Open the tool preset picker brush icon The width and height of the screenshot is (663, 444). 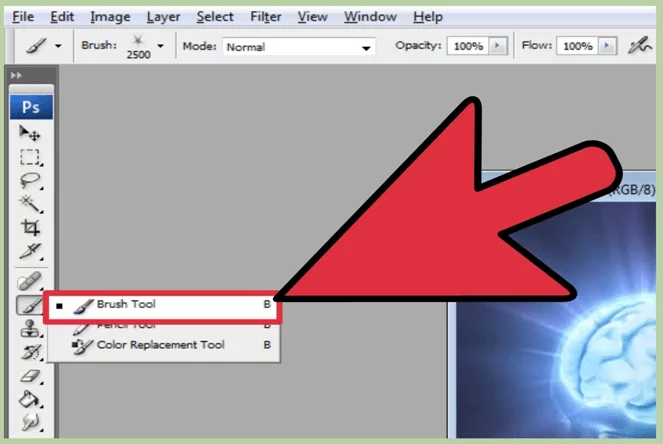pos(36,45)
